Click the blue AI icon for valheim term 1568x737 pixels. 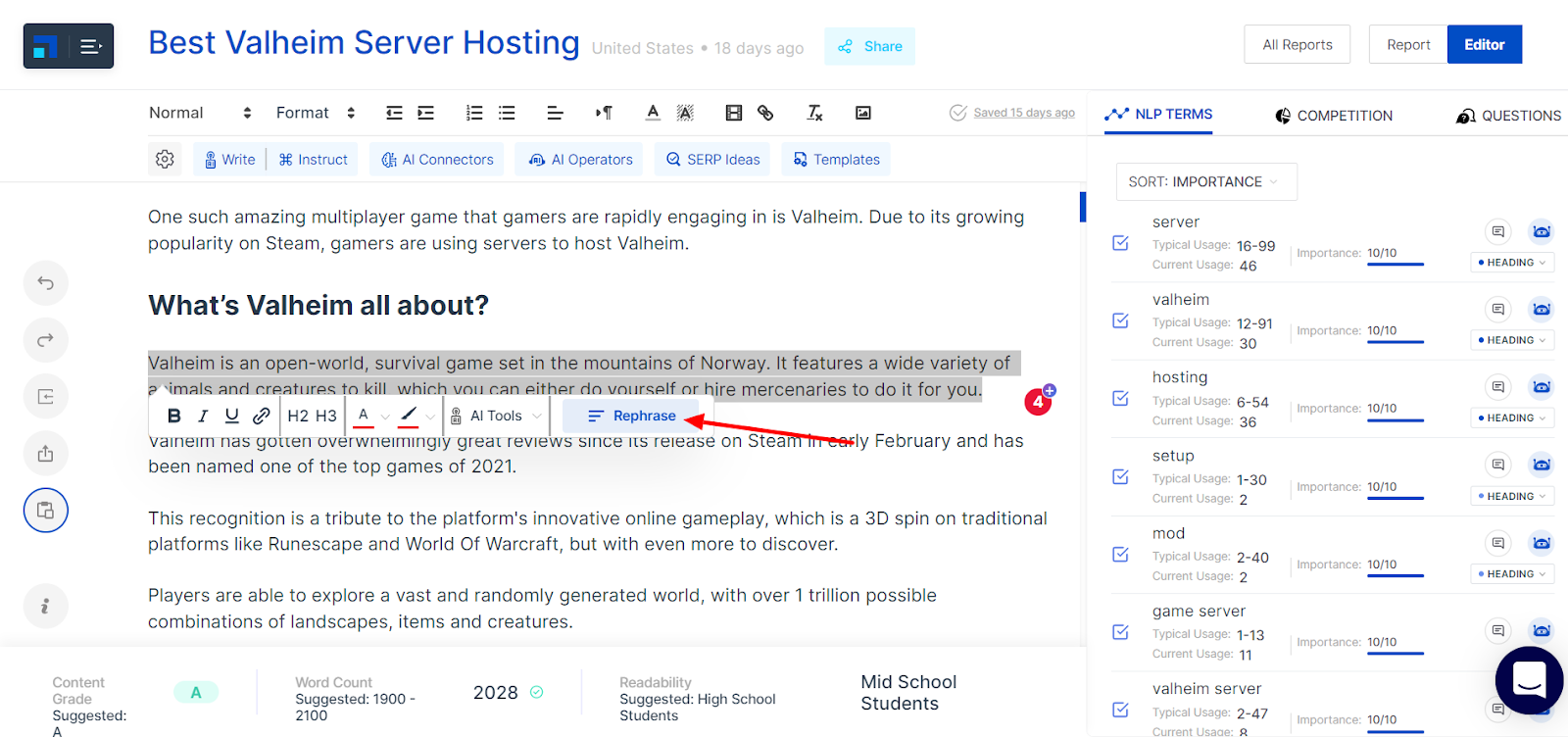click(1542, 310)
